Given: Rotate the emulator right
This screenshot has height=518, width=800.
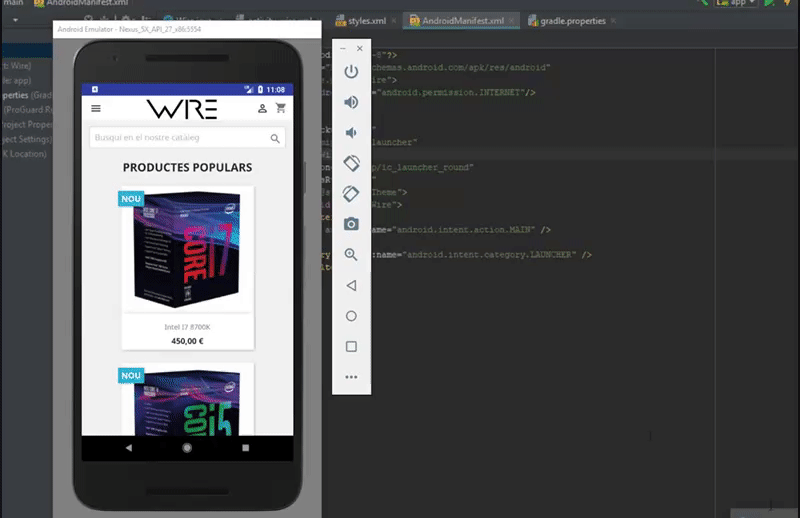Looking at the screenshot, I should pos(351,193).
